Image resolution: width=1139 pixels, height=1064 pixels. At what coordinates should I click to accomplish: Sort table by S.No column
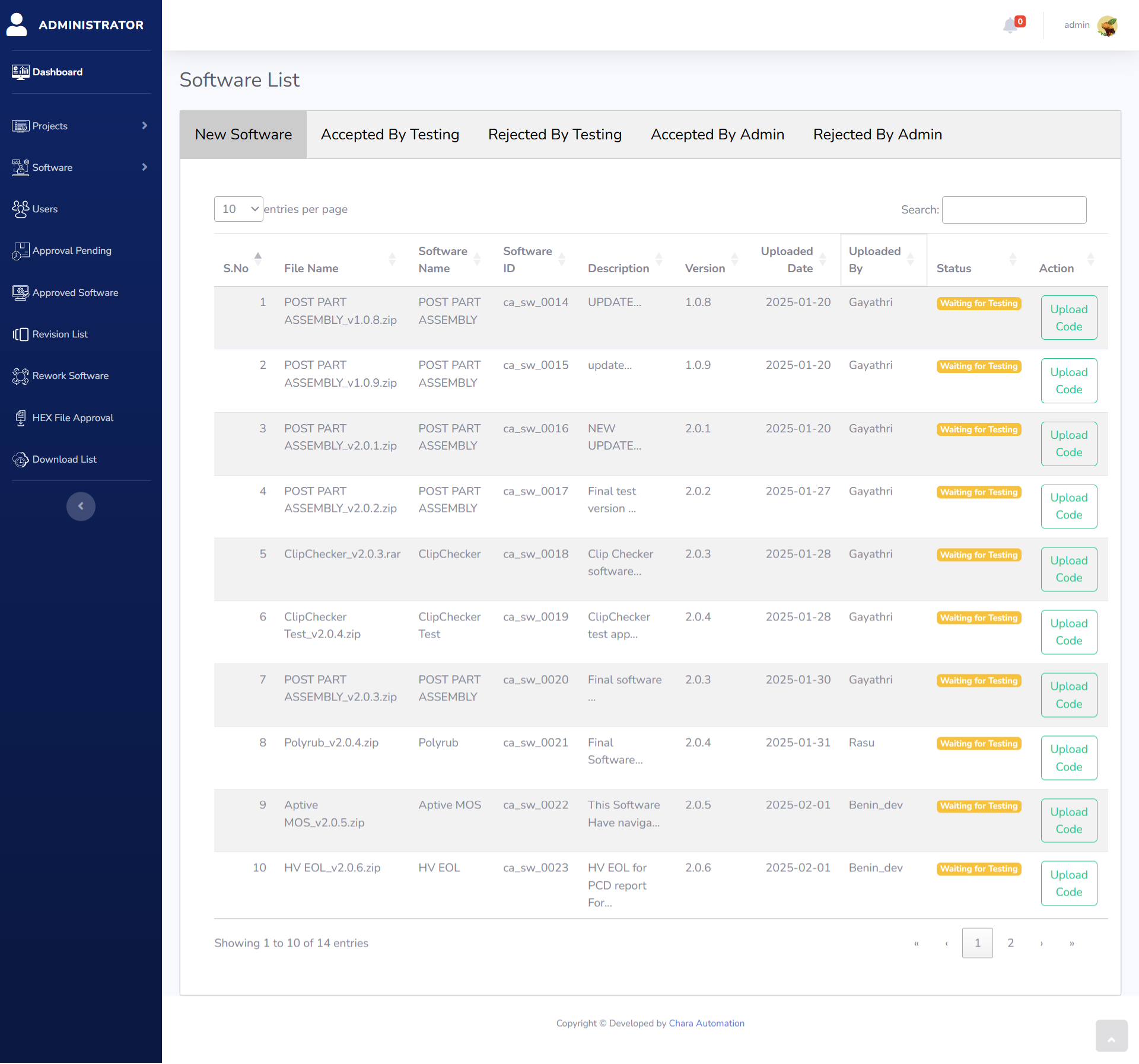(236, 268)
